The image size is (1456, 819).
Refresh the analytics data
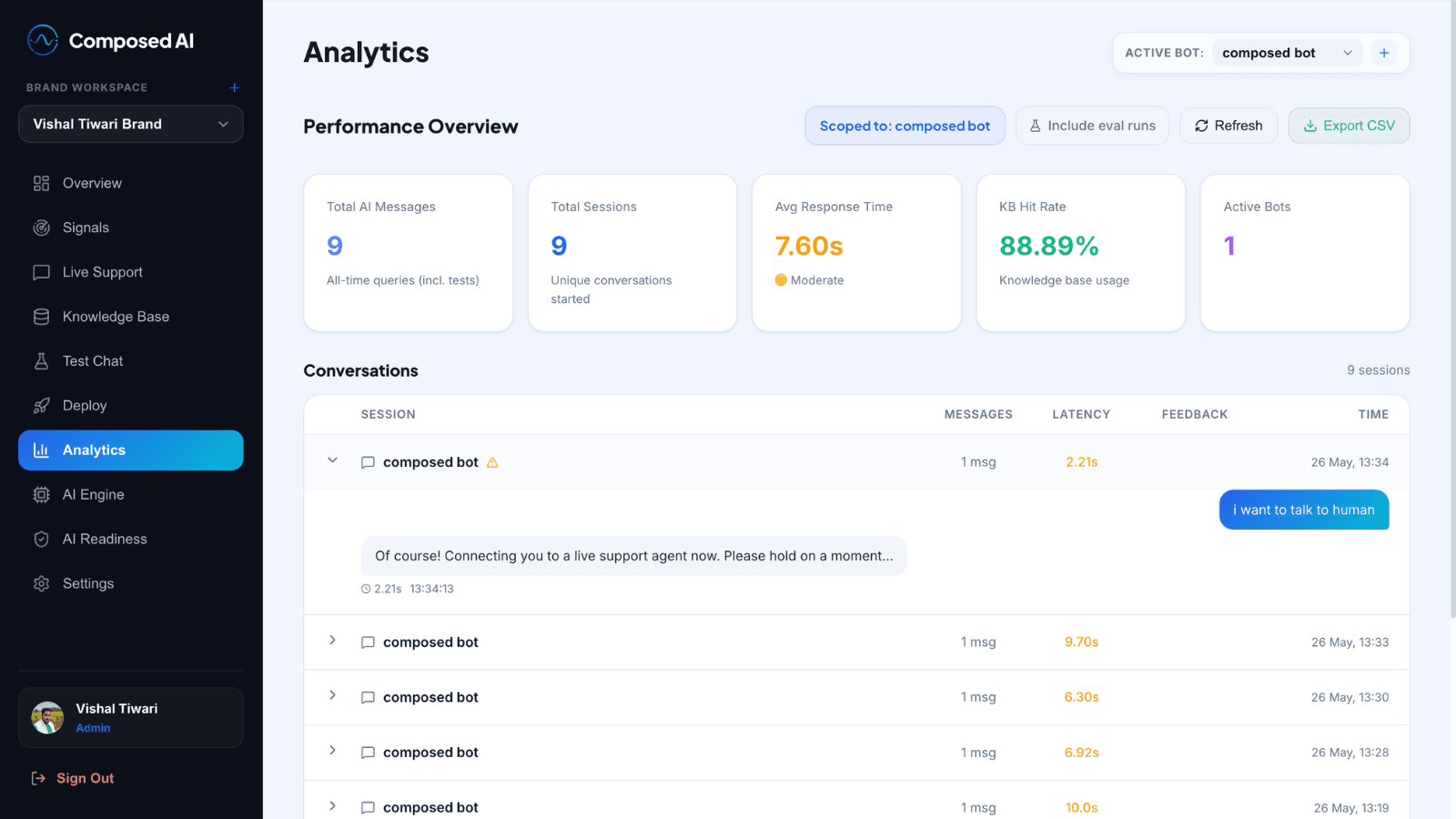(x=1228, y=126)
